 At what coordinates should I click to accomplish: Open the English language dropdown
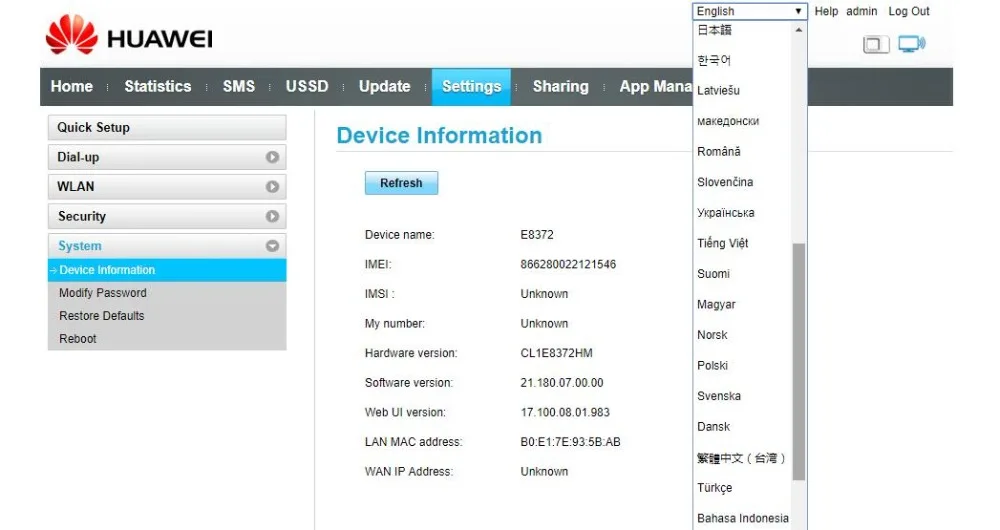(x=749, y=11)
